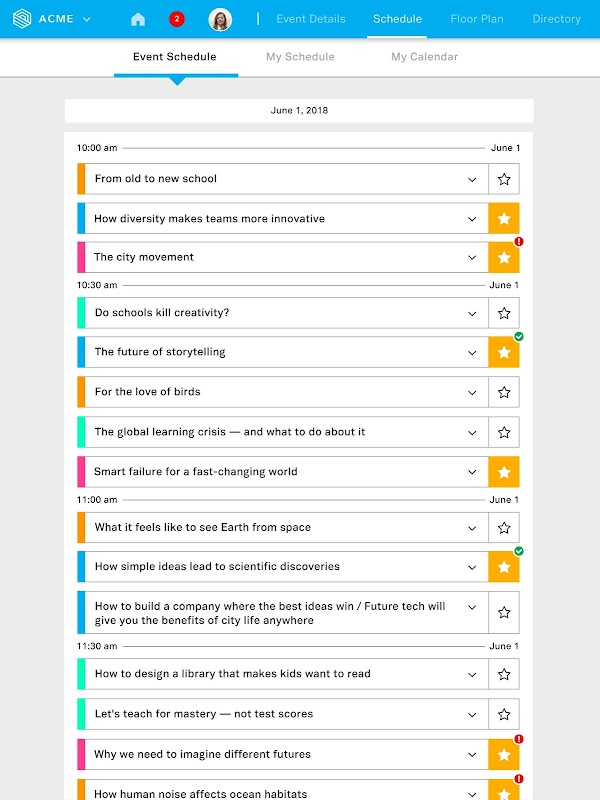
Task: Open the user profile avatar
Action: [x=220, y=19]
